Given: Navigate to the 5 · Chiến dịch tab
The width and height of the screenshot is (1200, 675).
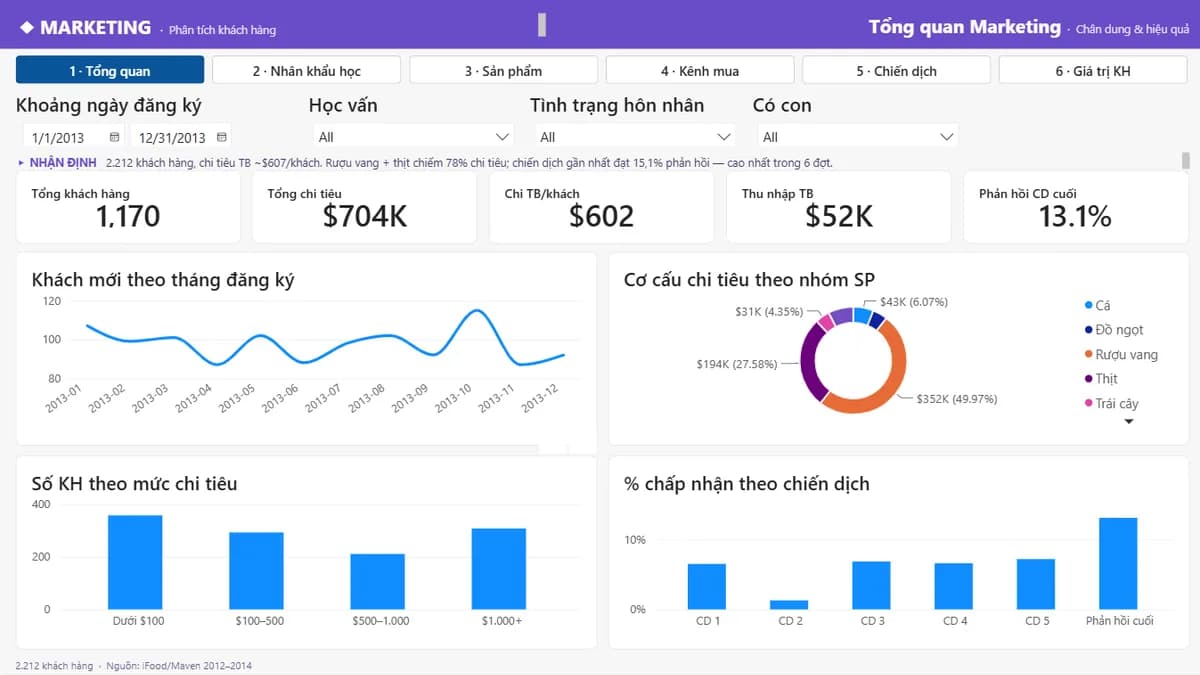Looking at the screenshot, I should tap(896, 70).
